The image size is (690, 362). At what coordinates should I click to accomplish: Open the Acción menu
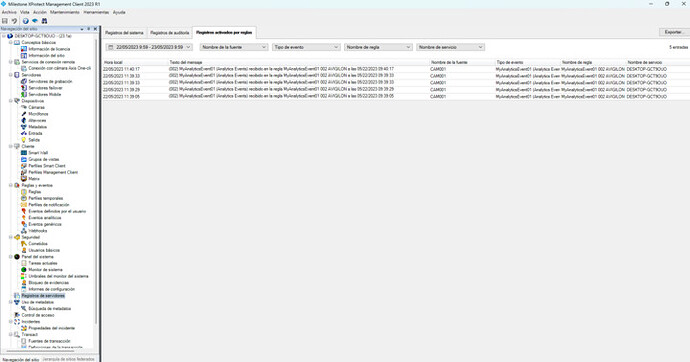tap(40, 12)
